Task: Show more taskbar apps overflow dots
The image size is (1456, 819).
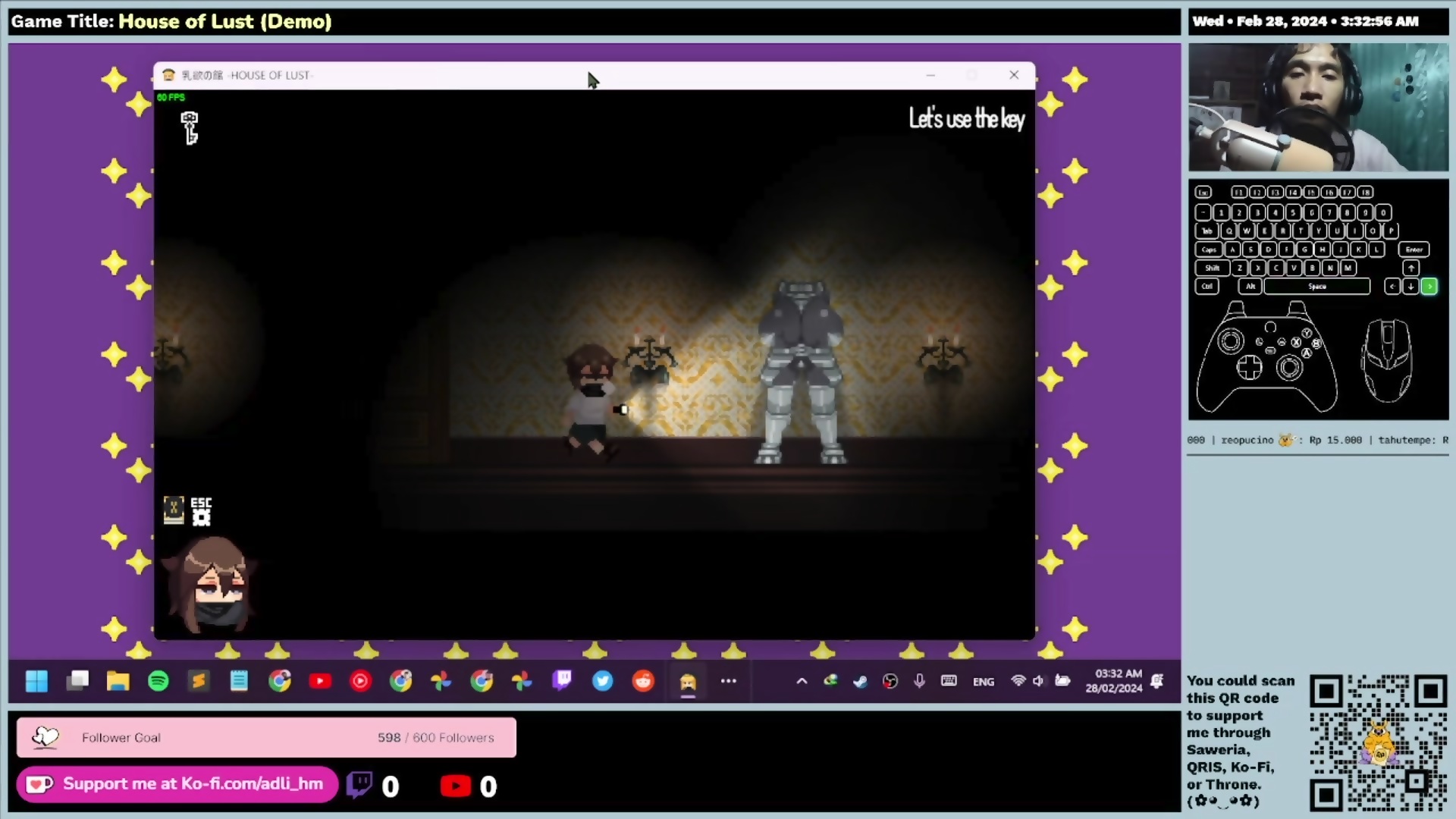Action: (729, 681)
